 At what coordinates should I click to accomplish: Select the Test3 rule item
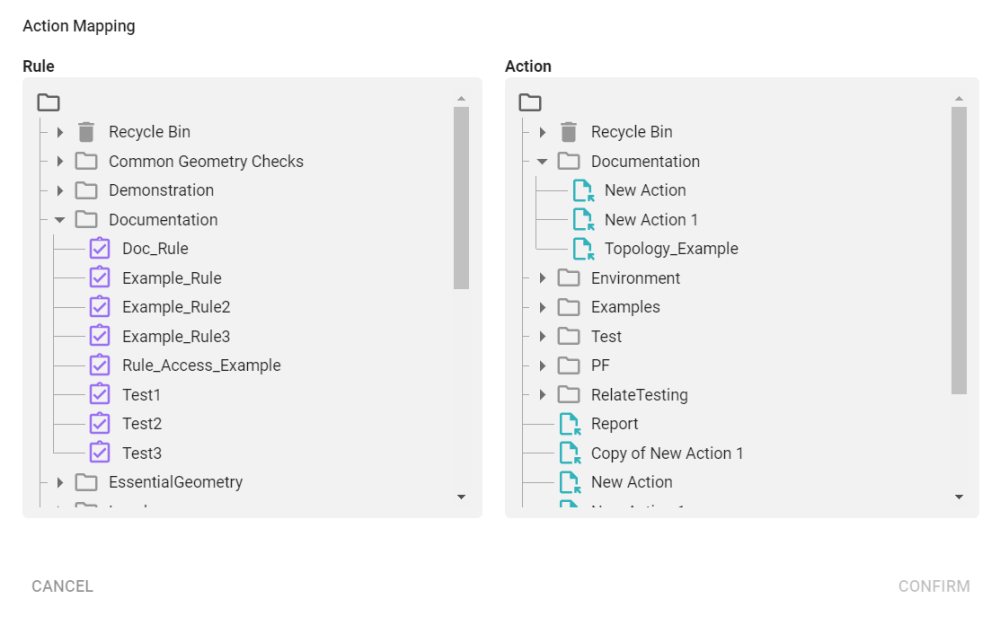[142, 453]
